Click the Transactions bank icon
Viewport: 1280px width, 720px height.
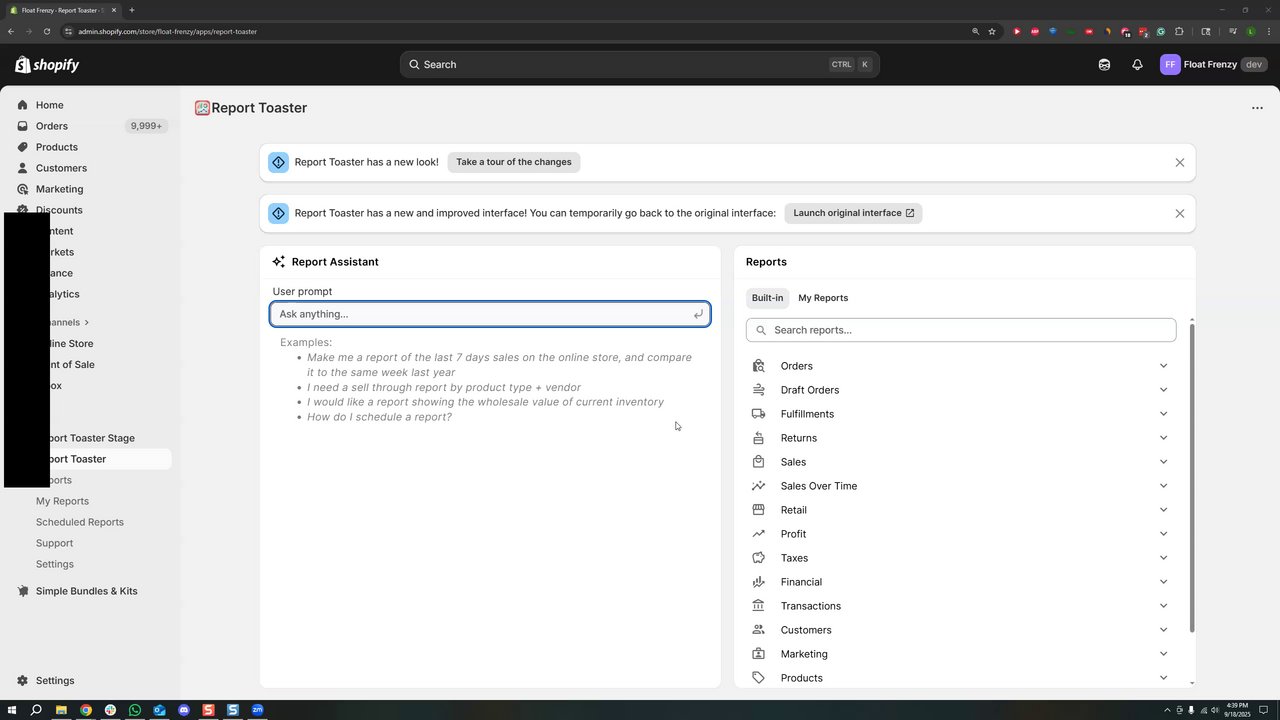pos(758,606)
